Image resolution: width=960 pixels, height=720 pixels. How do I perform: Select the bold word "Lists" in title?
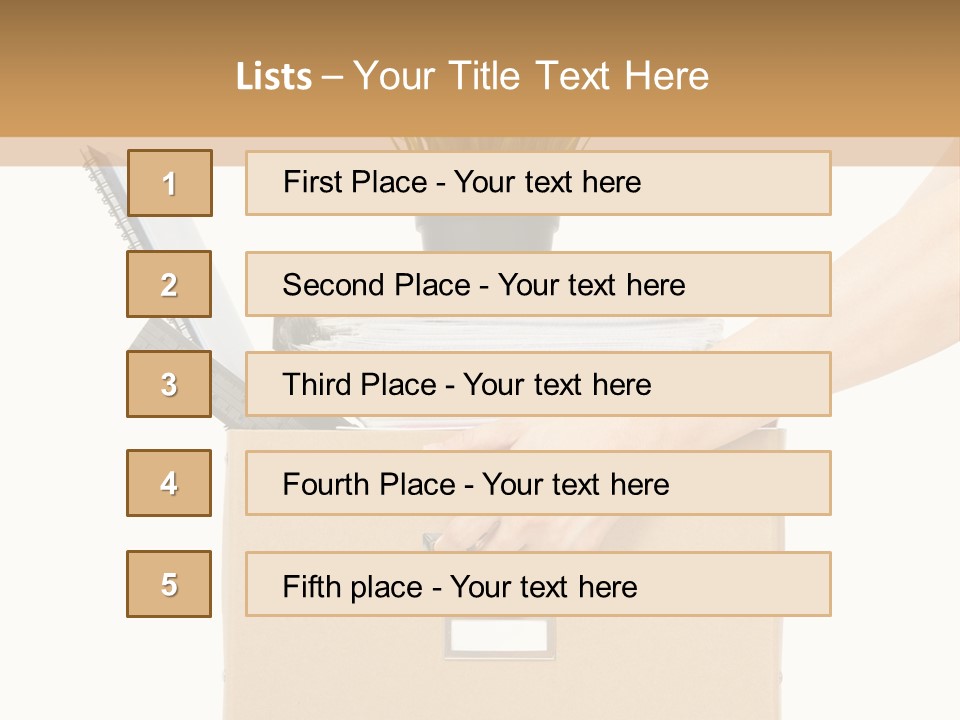click(273, 77)
